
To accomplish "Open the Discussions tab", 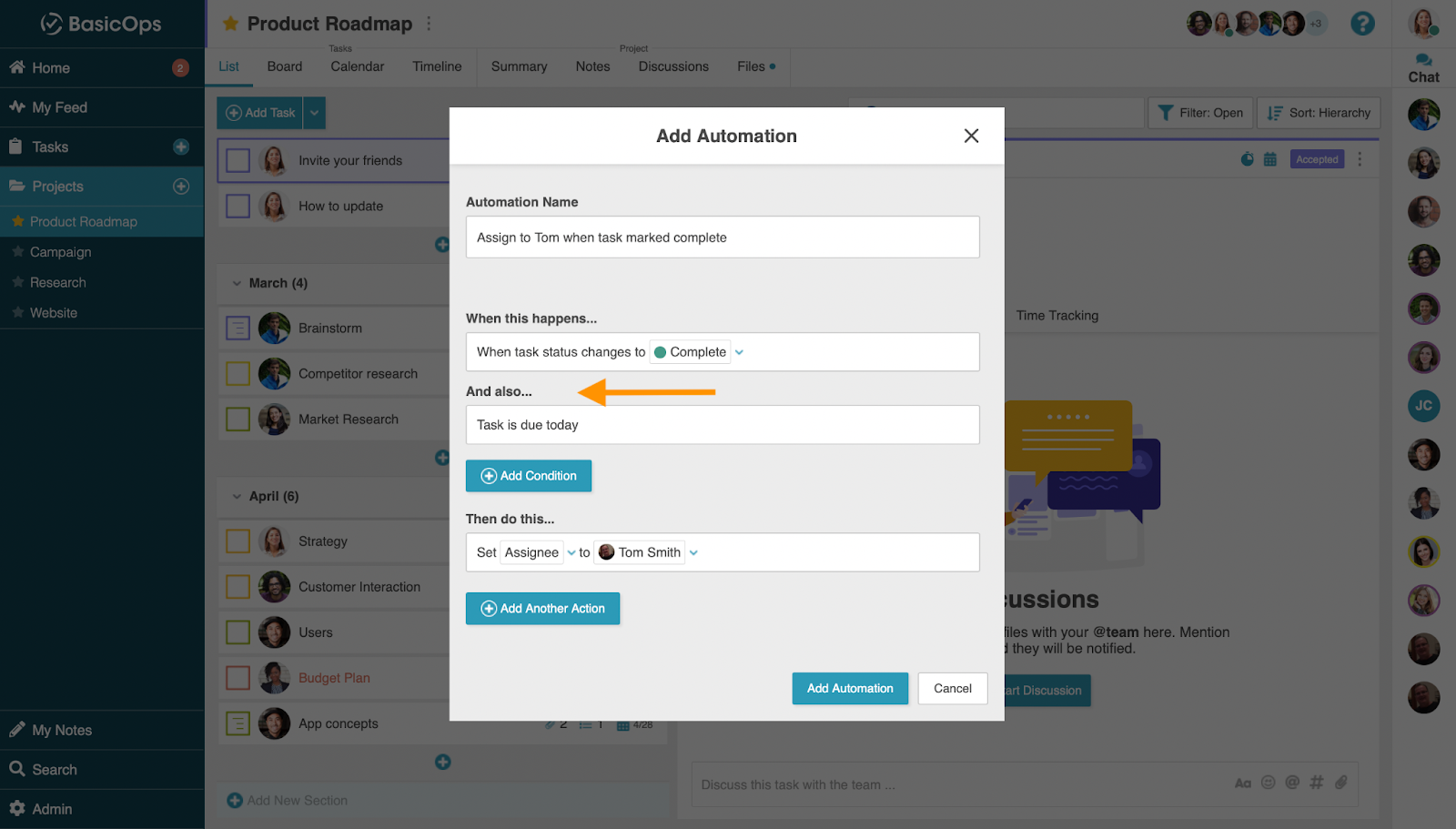I will (672, 66).
